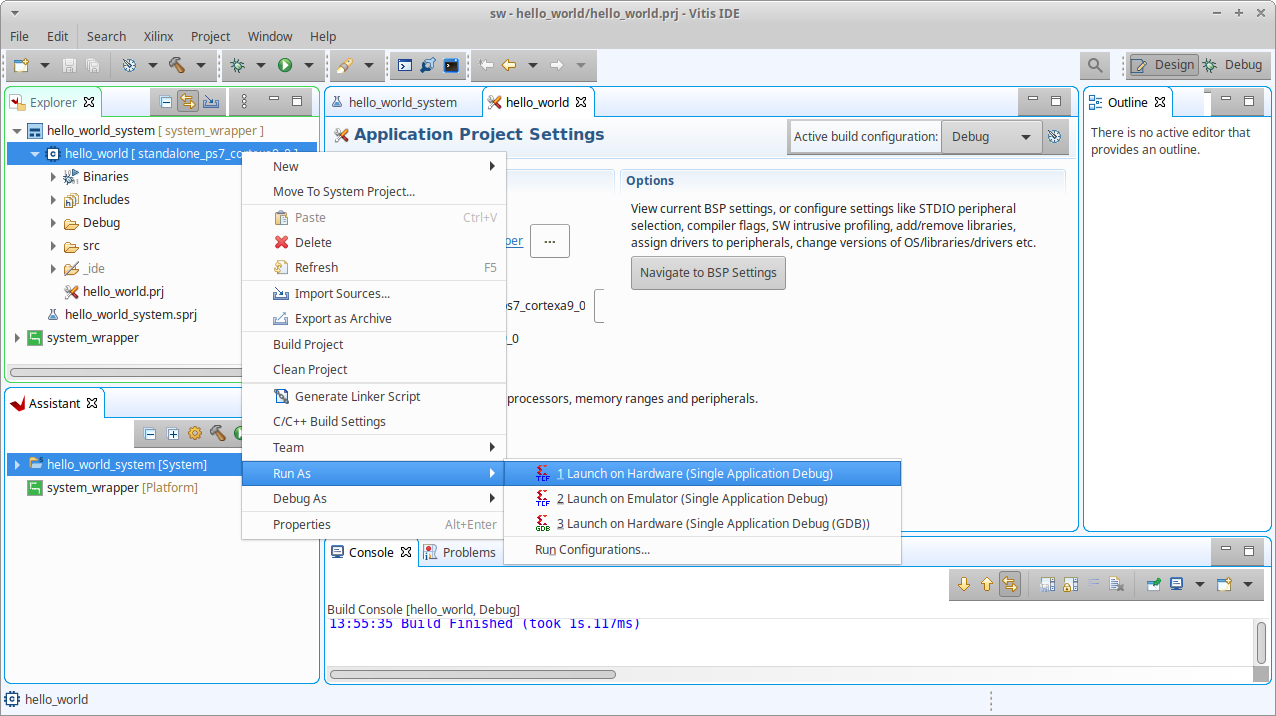Click the hammer Build icon in main toolbar
The width and height of the screenshot is (1276, 716).
(x=177, y=65)
